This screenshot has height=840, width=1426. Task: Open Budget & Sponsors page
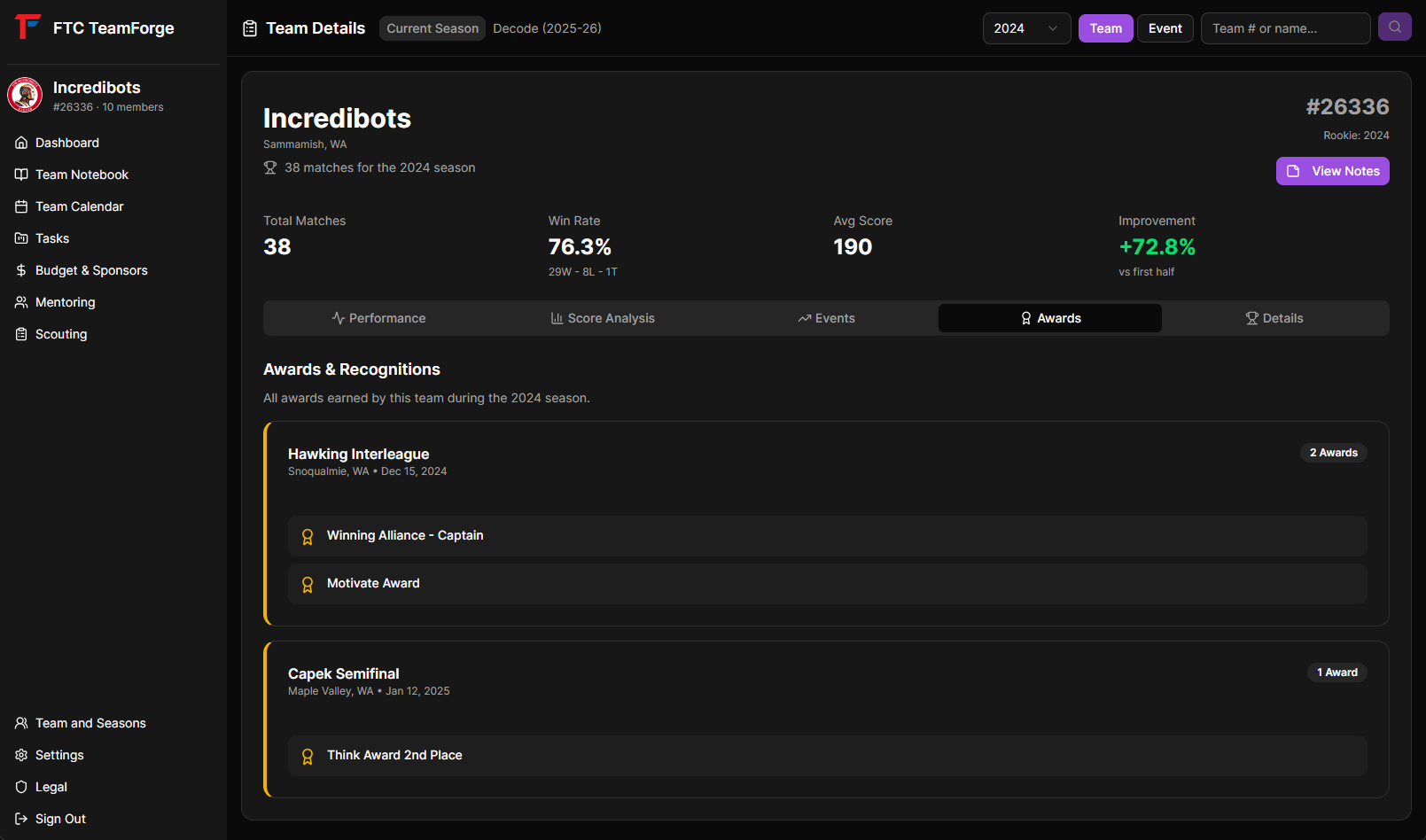click(91, 270)
